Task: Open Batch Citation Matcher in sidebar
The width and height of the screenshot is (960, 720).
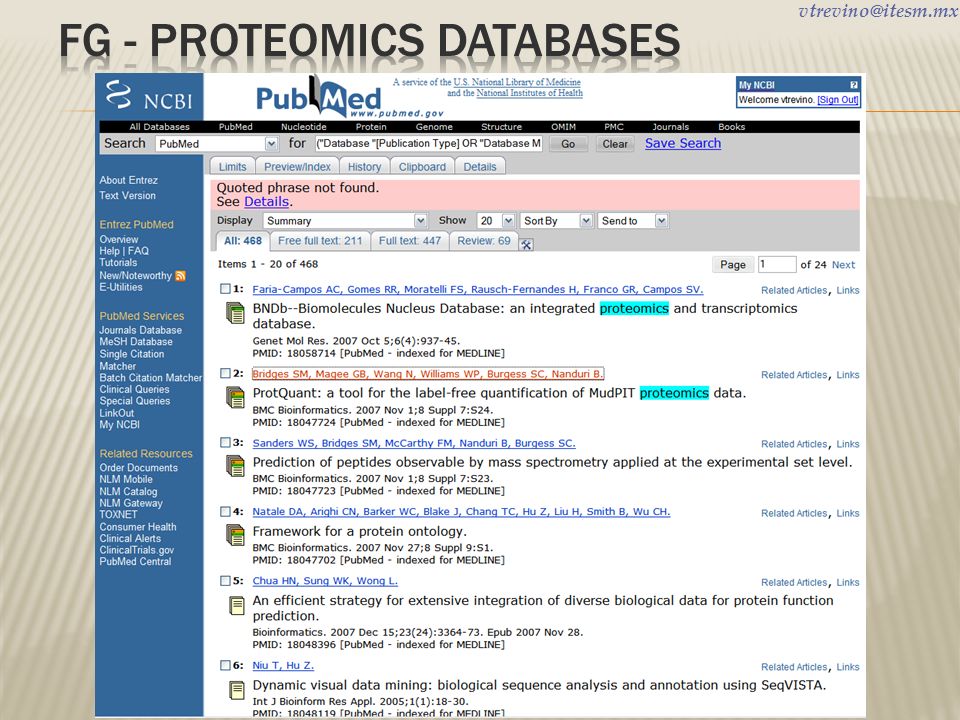Action: pos(151,378)
